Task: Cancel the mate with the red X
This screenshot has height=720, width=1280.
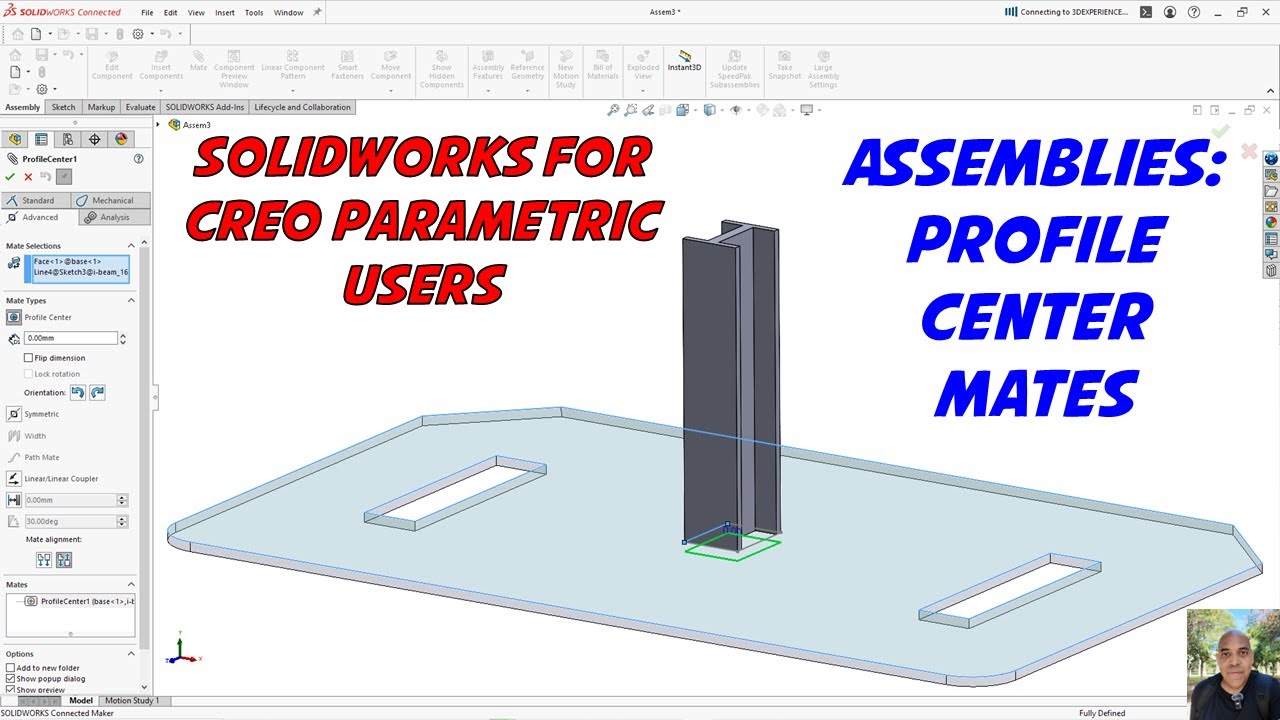Action: tap(28, 177)
